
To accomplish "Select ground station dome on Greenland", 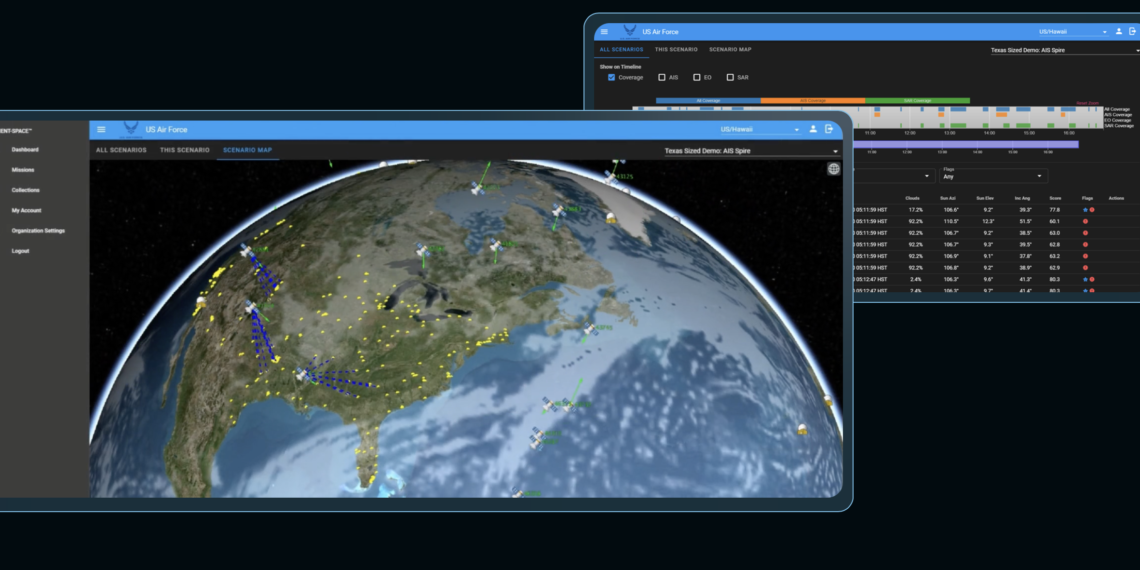I will click(611, 217).
